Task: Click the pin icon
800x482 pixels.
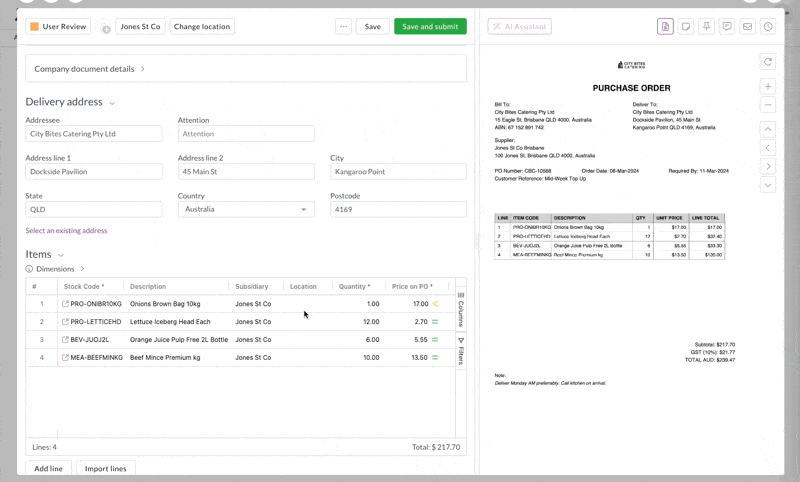Action: pos(706,27)
